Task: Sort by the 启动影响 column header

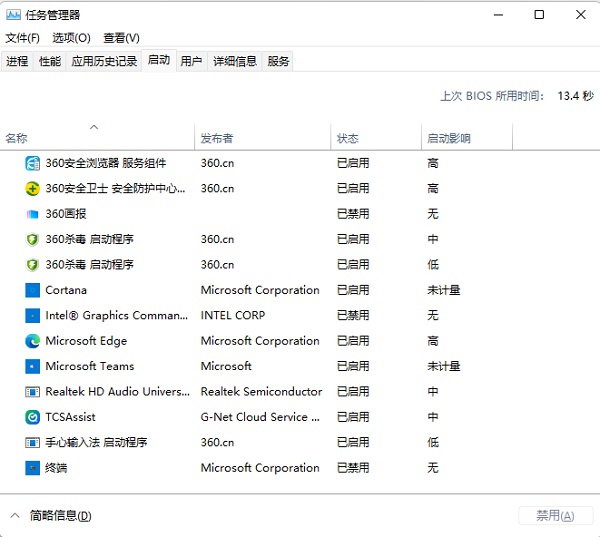Action: 448,139
